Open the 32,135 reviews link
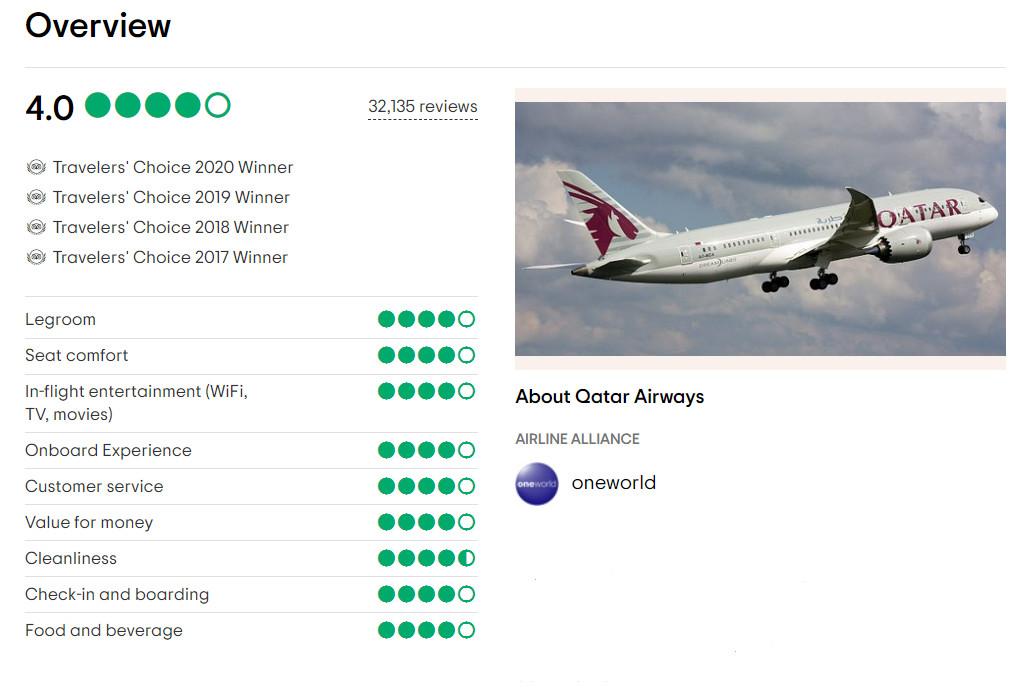 tap(423, 106)
